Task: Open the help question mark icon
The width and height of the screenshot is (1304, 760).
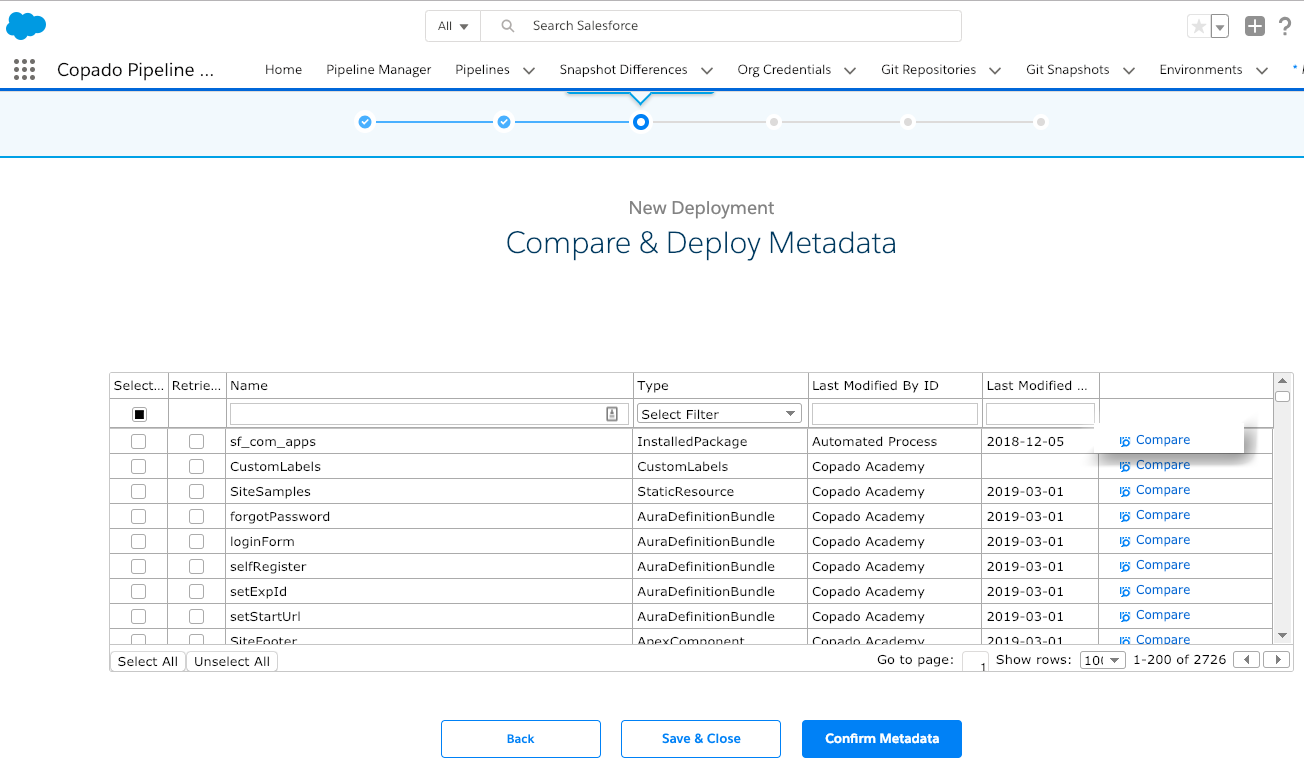Action: [x=1286, y=27]
